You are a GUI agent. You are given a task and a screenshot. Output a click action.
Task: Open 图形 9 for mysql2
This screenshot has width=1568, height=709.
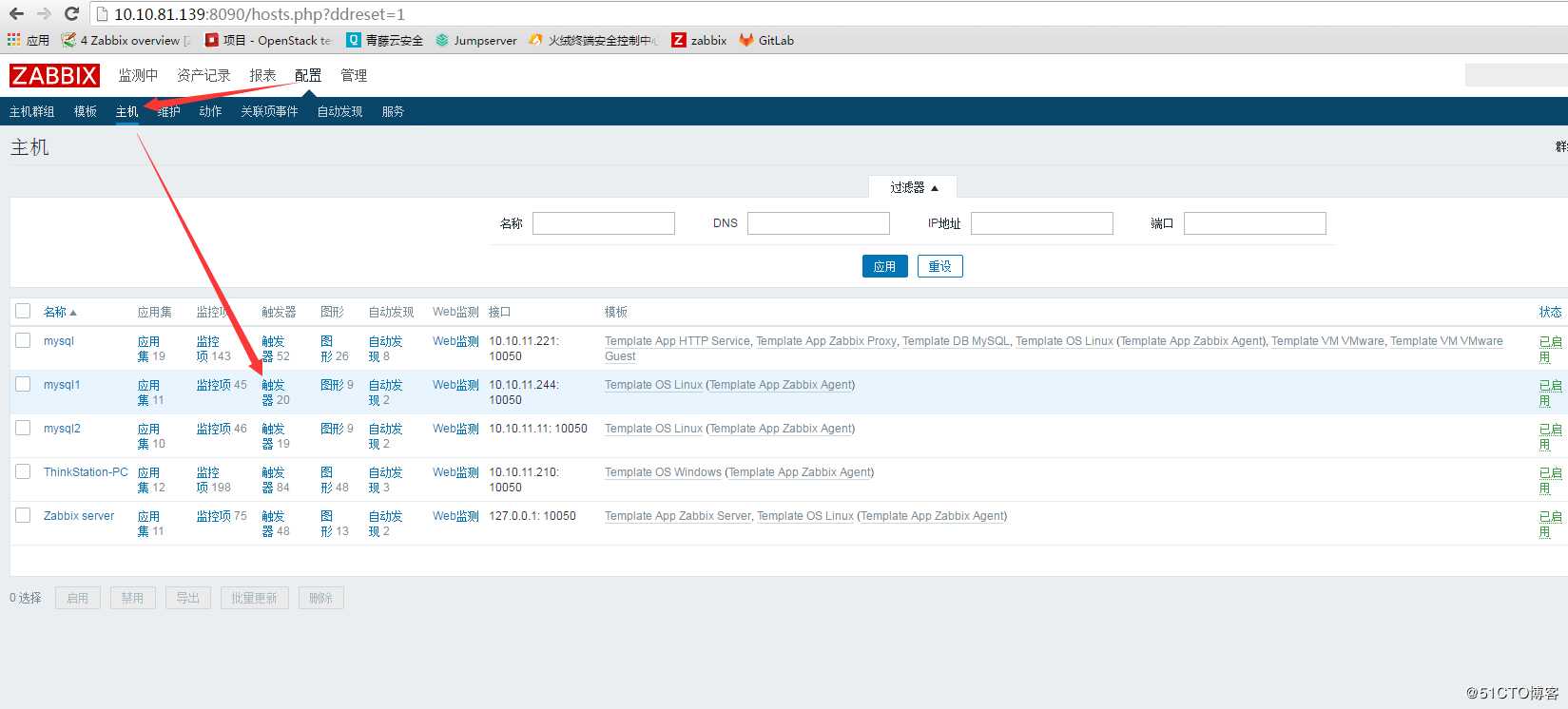pyautogui.click(x=331, y=429)
